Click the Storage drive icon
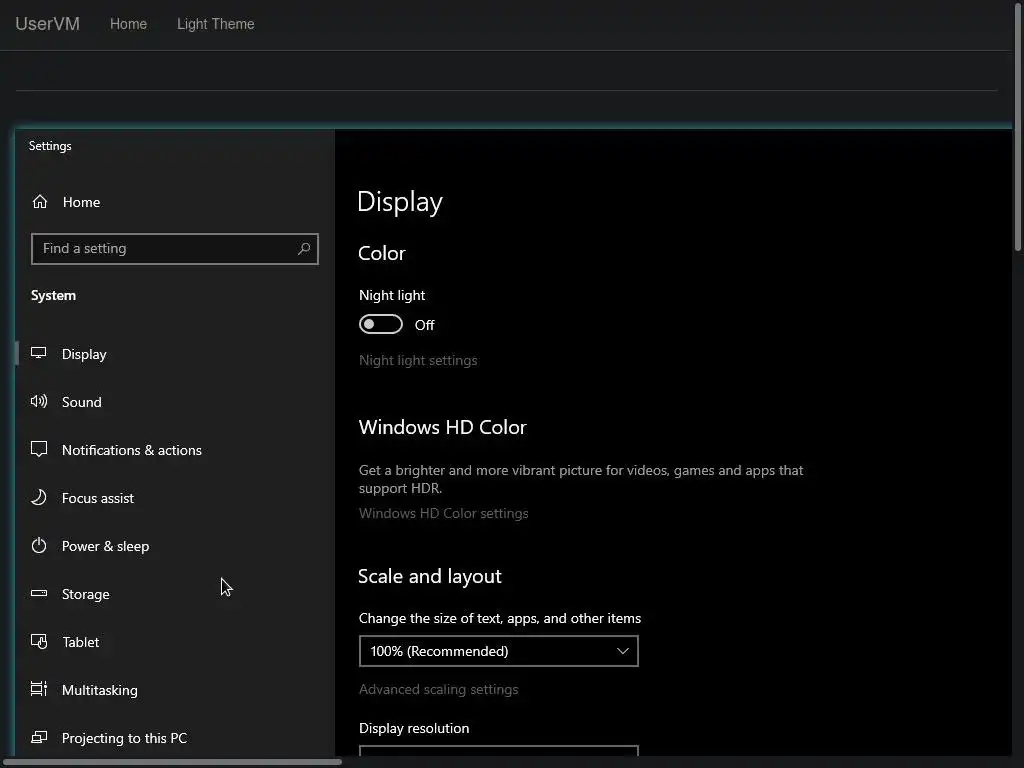 (x=39, y=593)
